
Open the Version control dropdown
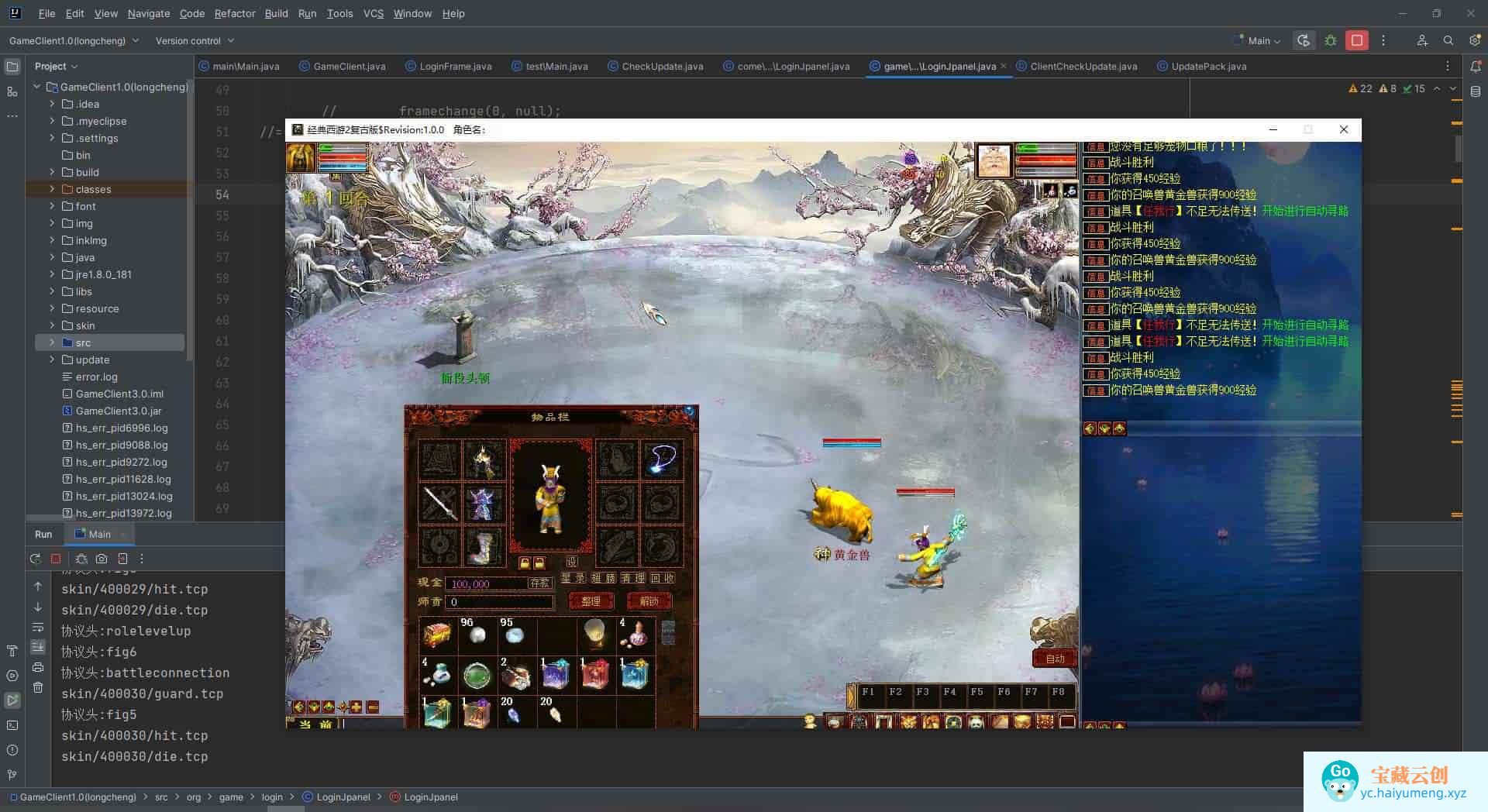click(x=195, y=40)
